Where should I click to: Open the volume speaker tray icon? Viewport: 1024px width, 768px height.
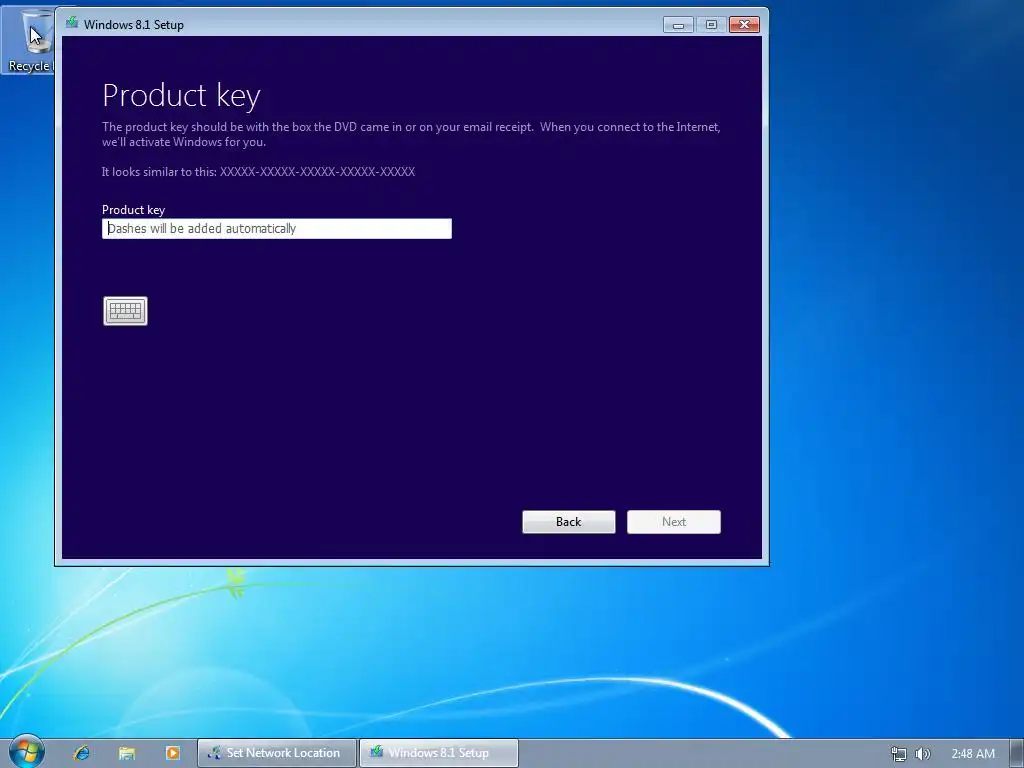click(923, 754)
